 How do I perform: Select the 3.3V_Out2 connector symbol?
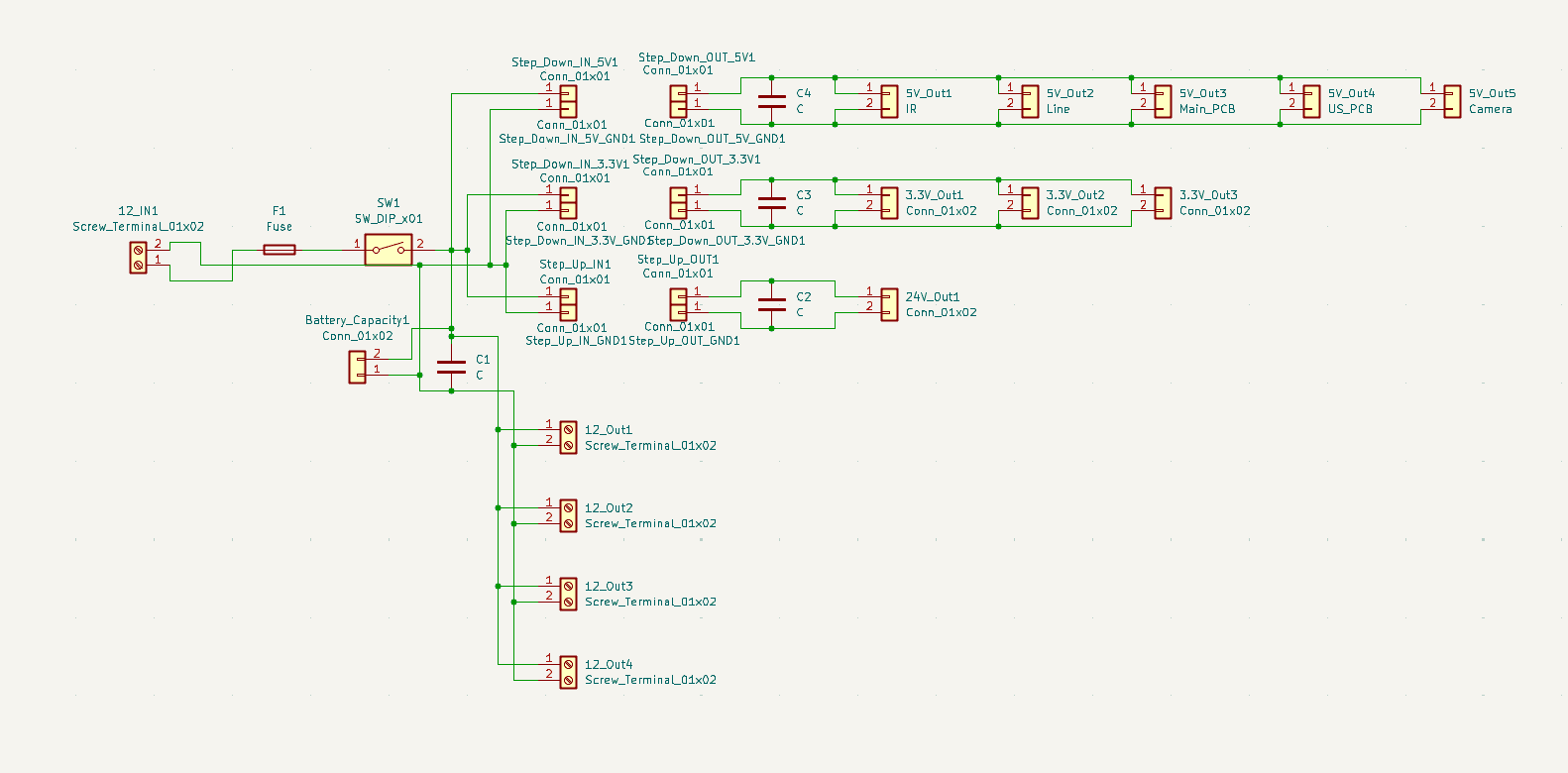pos(1031,202)
